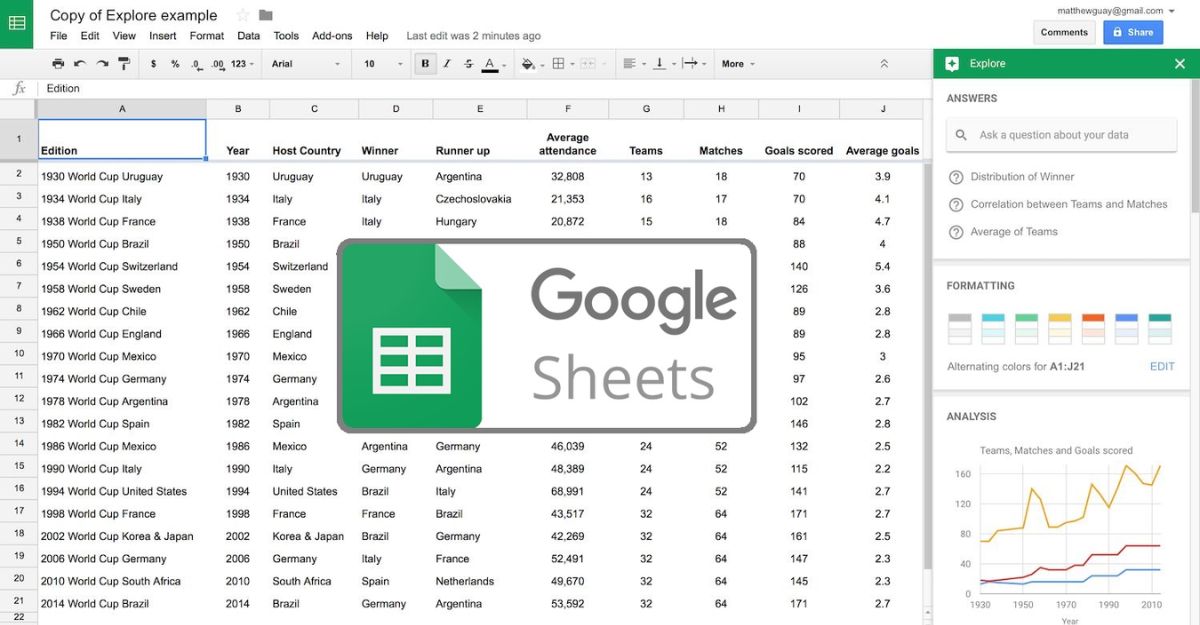
Task: Select the row 10 header
Action: click(19, 354)
